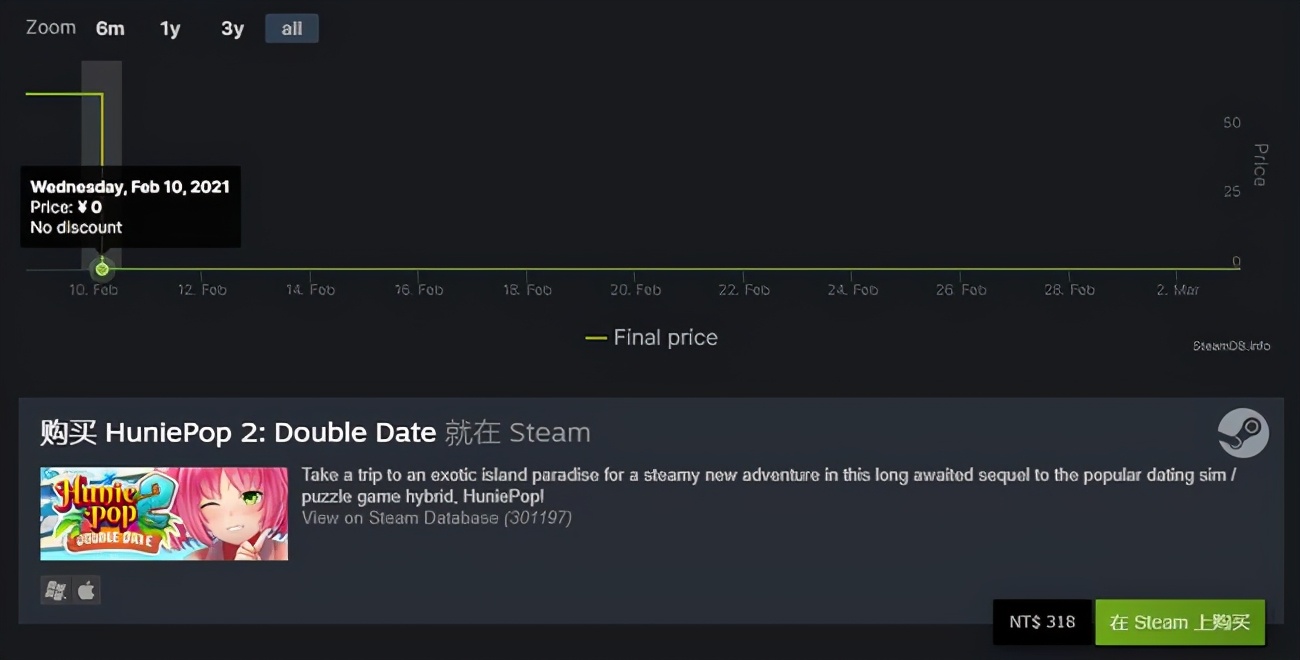Select the 'all' zoom range tab
This screenshot has height=660, width=1300.
pos(291,28)
